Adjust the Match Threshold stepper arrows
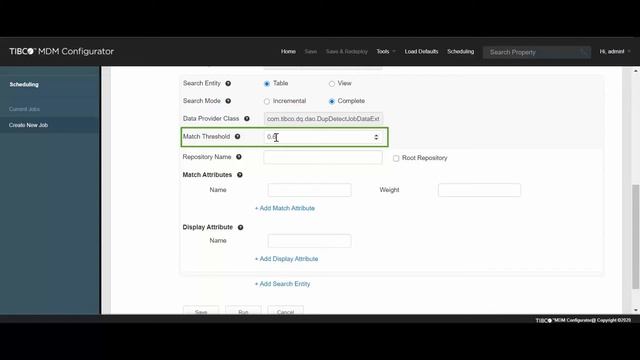640x360 pixels. click(376, 137)
